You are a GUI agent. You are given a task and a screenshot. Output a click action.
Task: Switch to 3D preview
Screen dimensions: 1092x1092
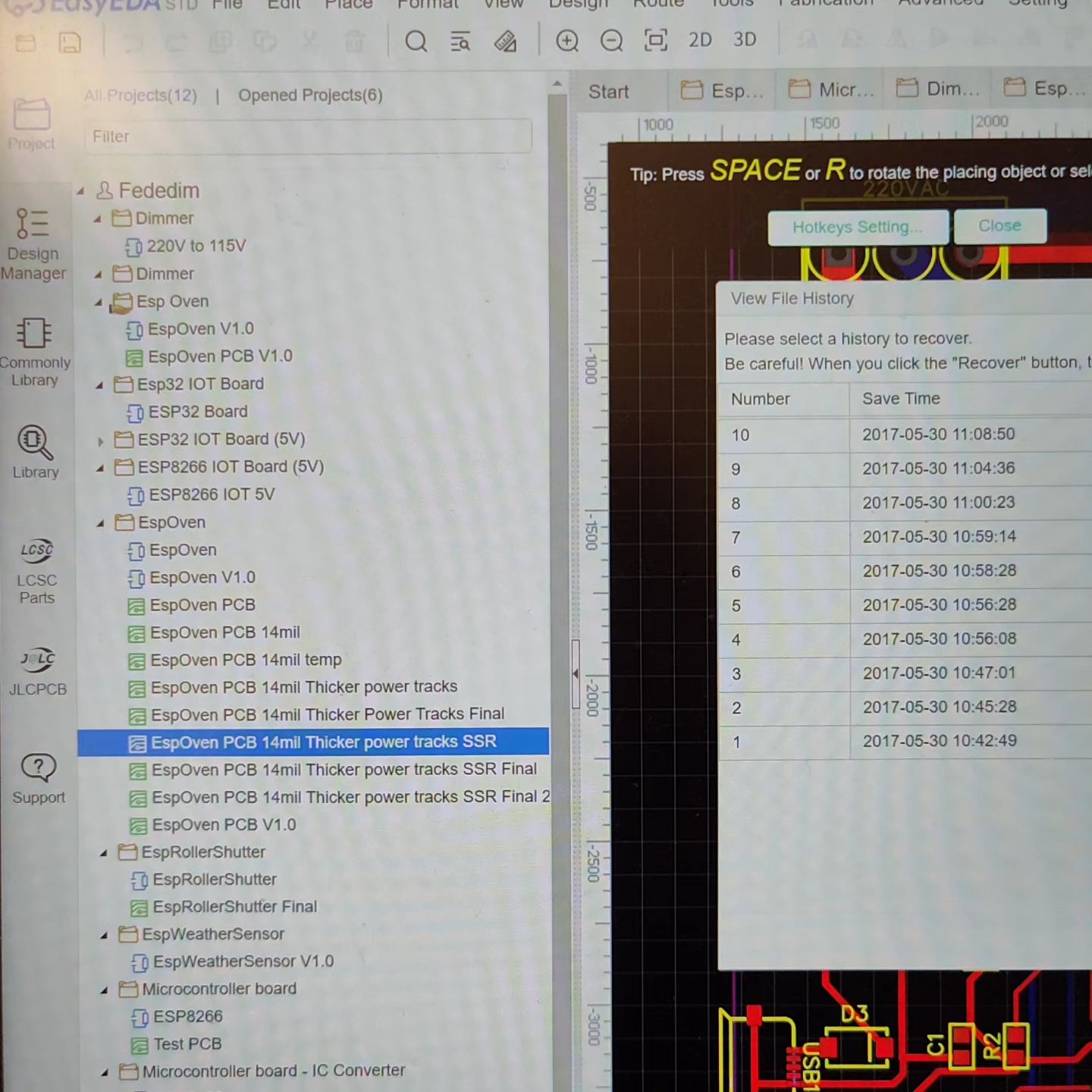745,39
